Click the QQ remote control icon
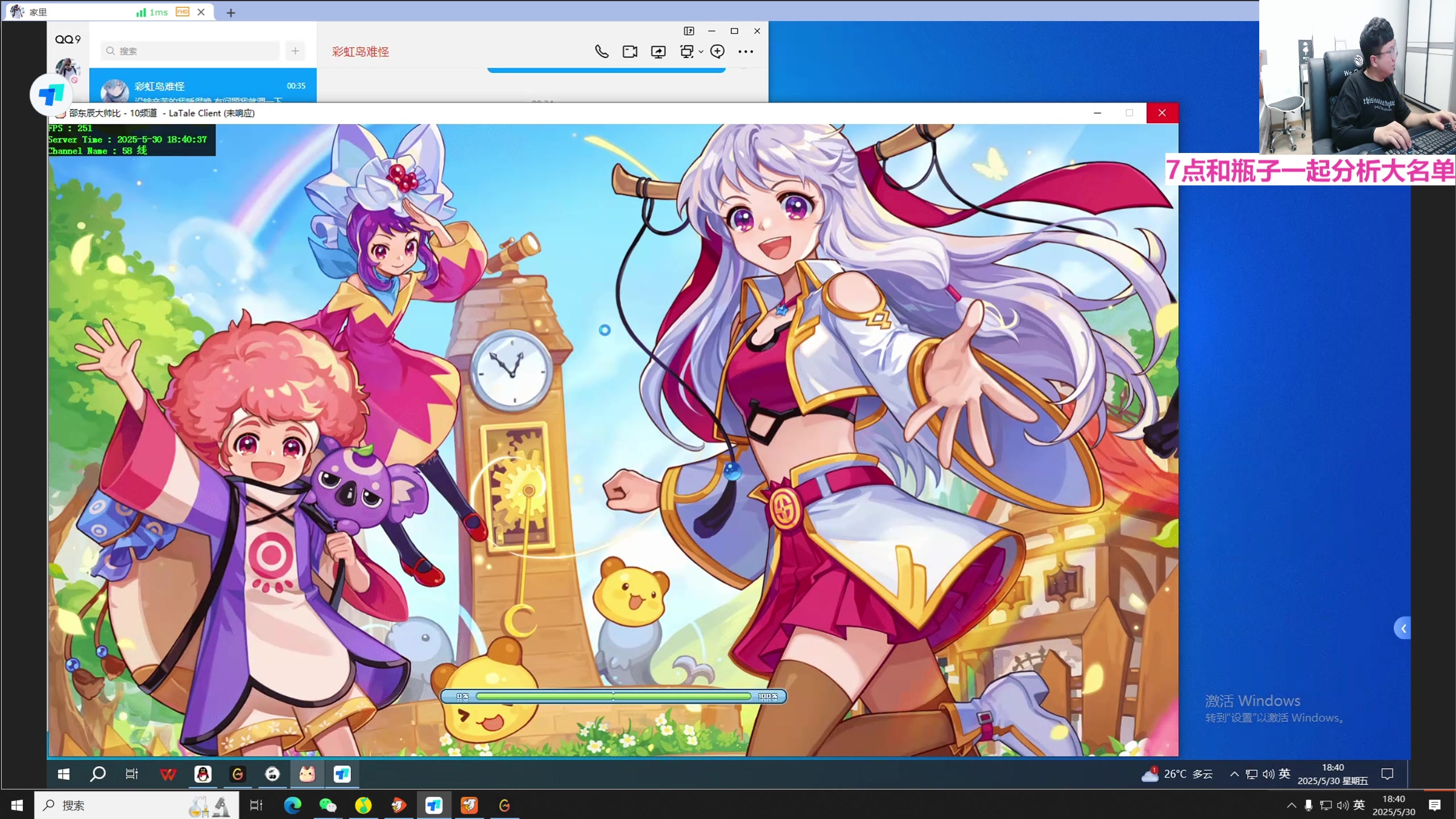Screen dimensions: 1456x819 687,52
